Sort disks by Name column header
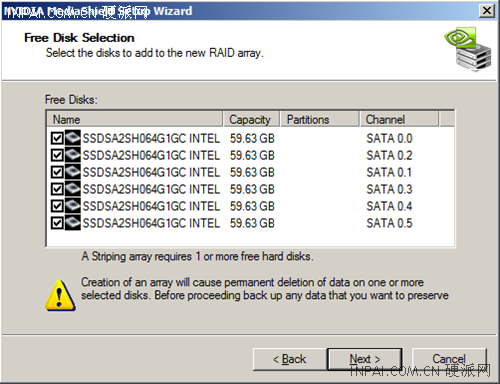500x384 pixels. click(x=135, y=119)
